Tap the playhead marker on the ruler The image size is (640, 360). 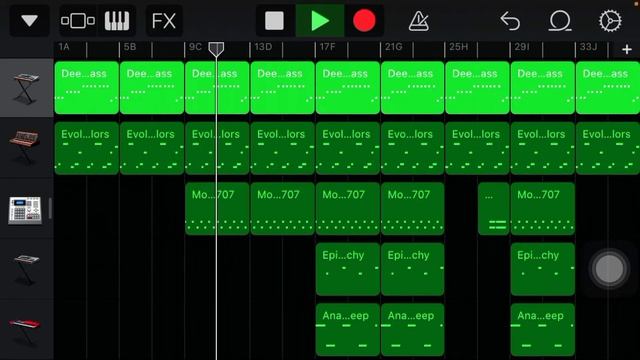tap(216, 49)
